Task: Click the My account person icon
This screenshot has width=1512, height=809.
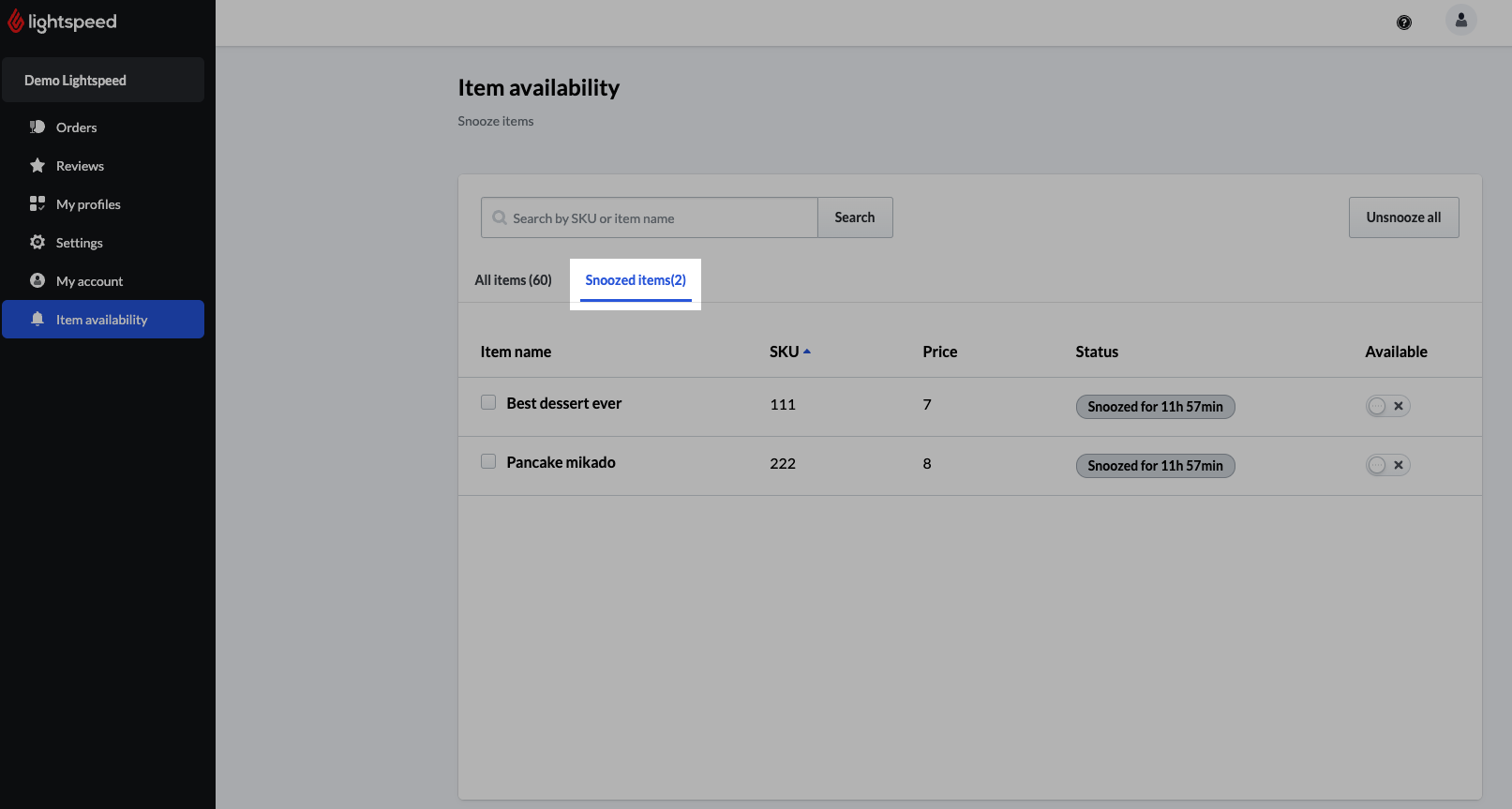Action: (x=37, y=281)
